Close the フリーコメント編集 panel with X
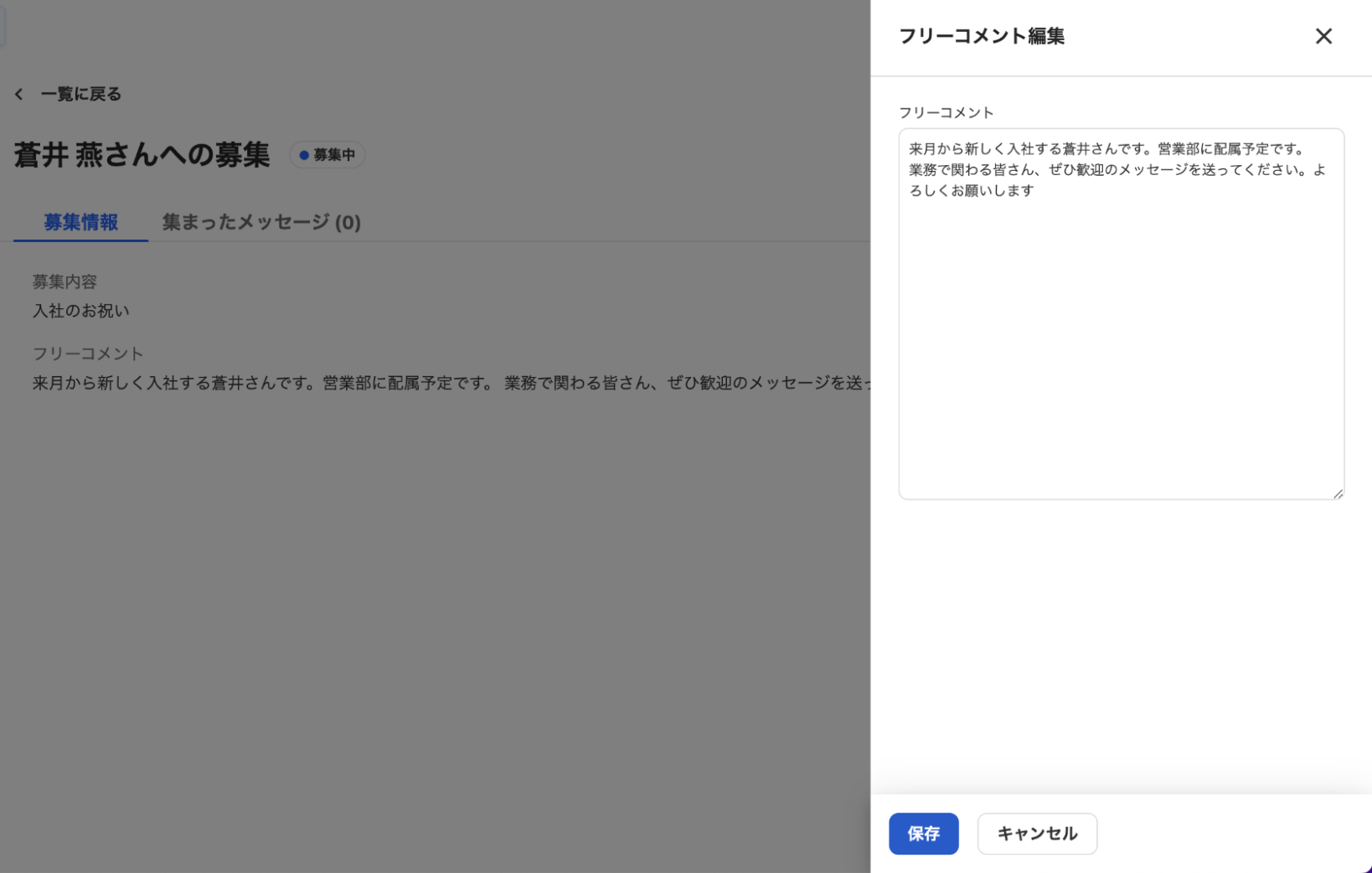The image size is (1372, 873). pos(1323,36)
